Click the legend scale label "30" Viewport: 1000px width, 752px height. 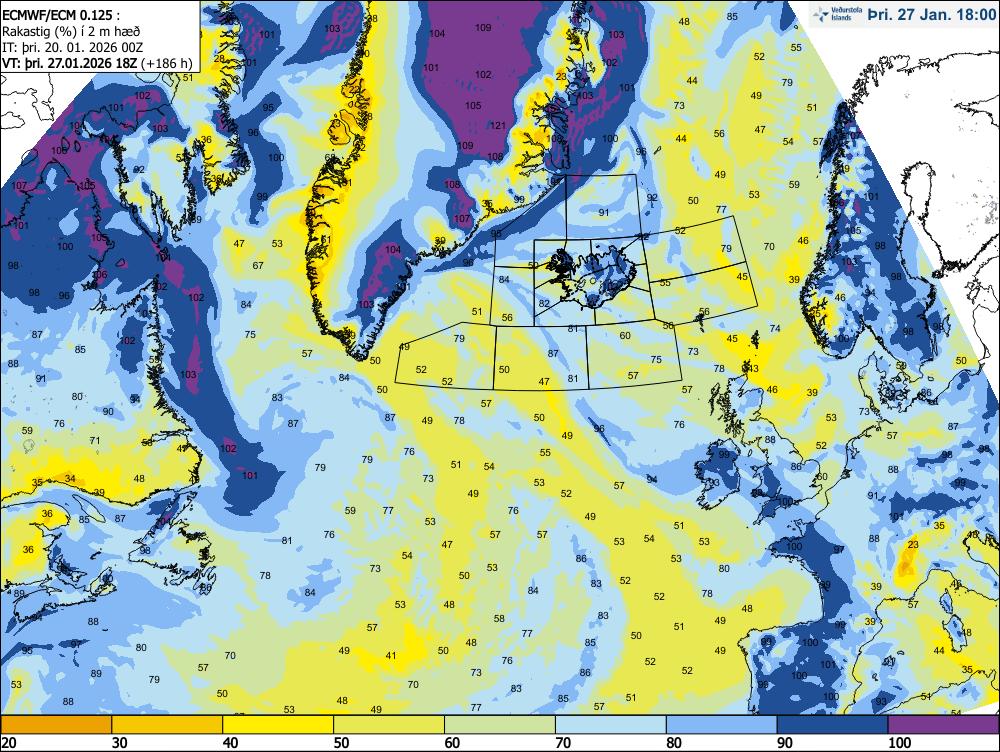119,742
